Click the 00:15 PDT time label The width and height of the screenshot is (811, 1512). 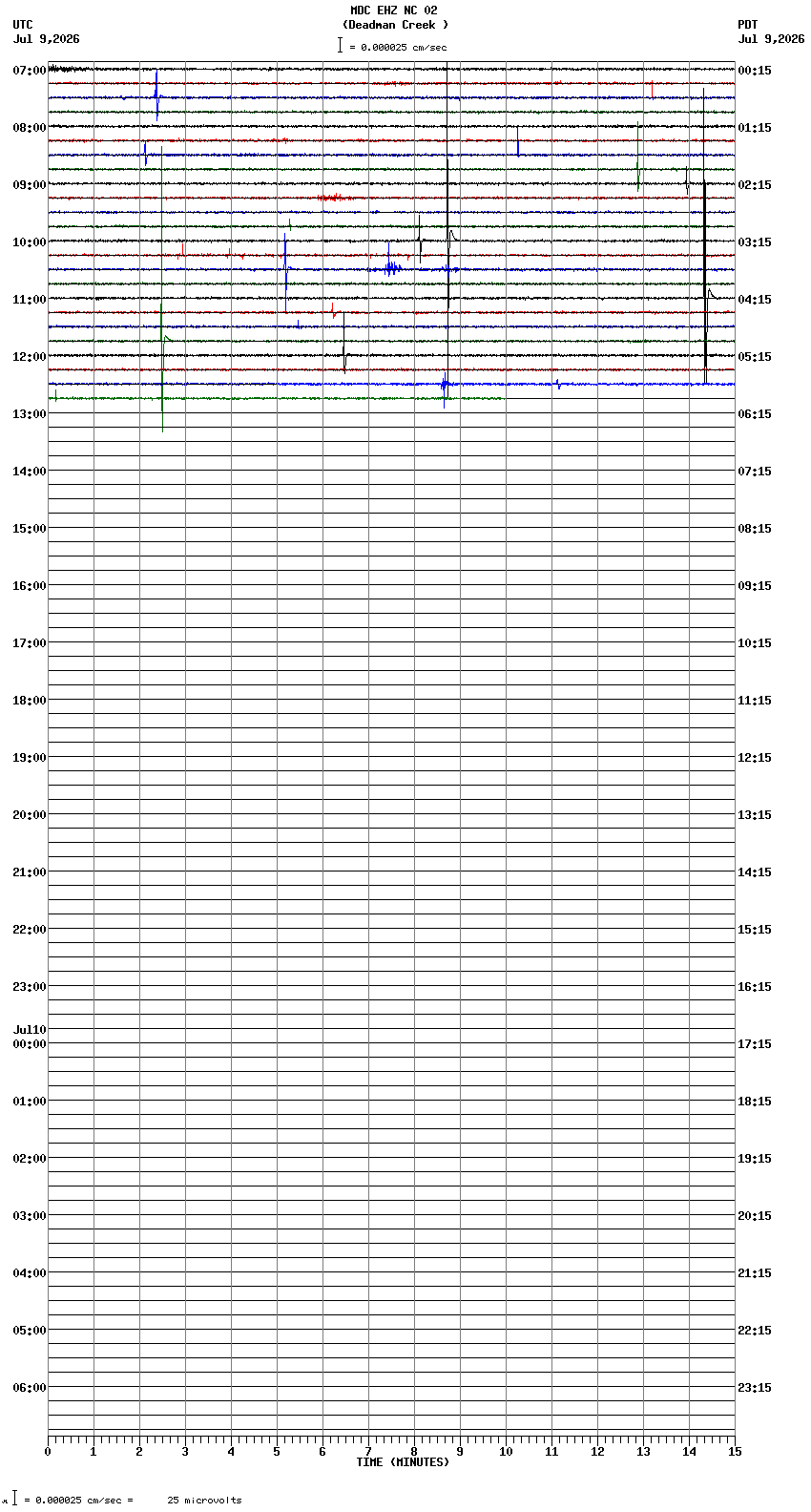755,71
